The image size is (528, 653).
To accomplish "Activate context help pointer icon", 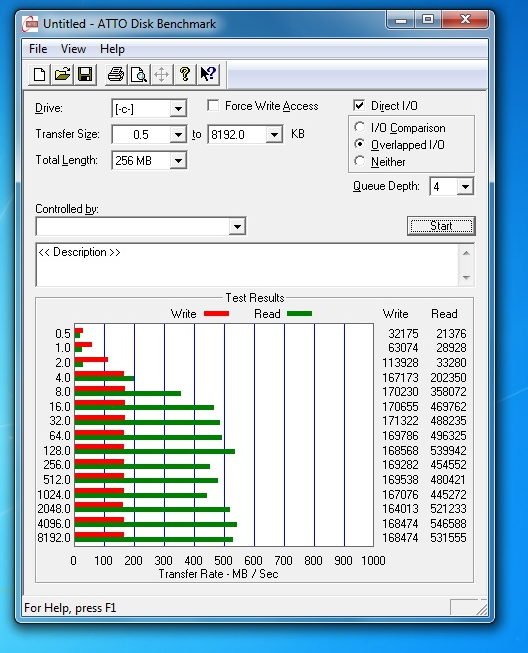I will pos(208,75).
